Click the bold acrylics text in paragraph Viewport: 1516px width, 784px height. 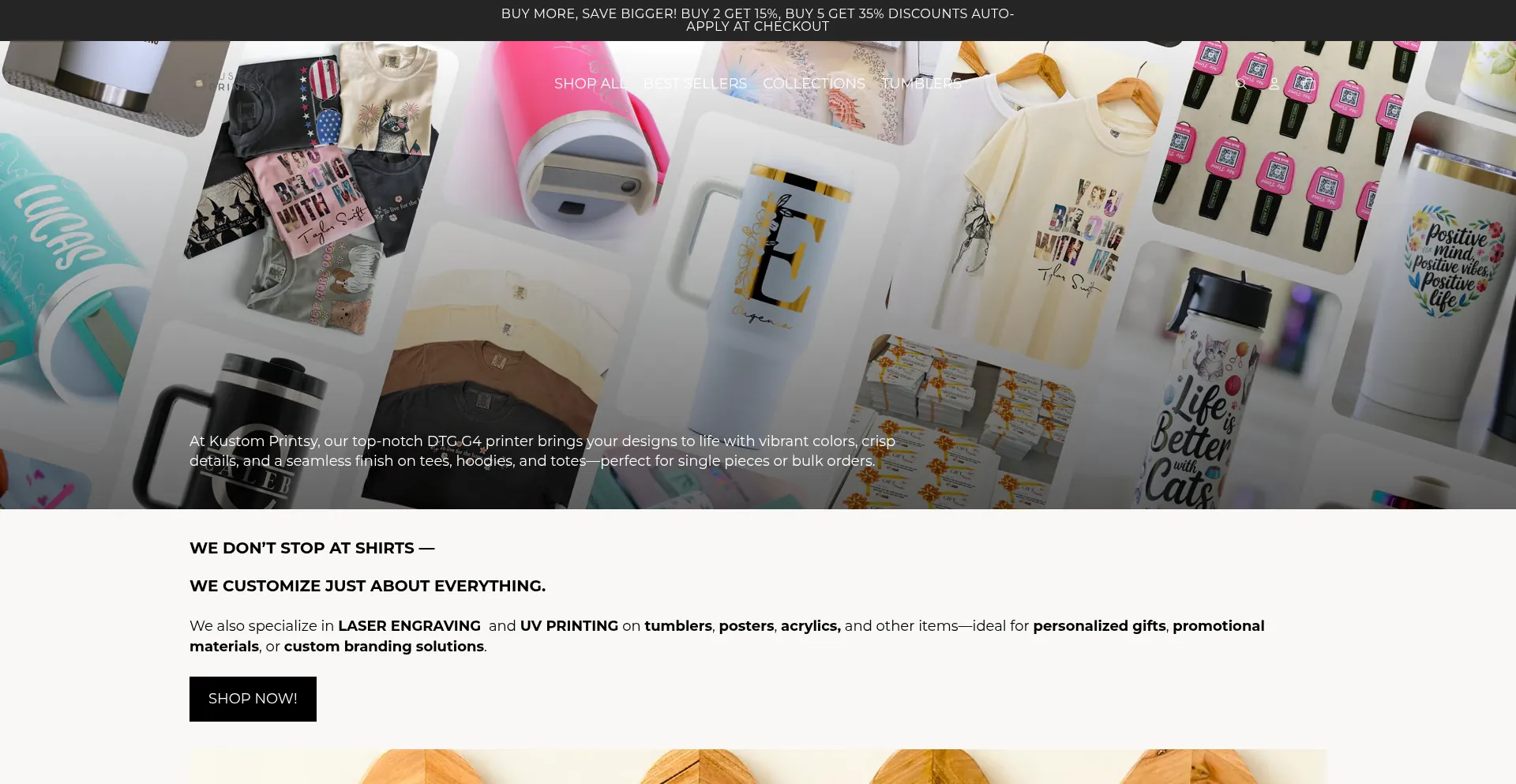[x=811, y=626]
